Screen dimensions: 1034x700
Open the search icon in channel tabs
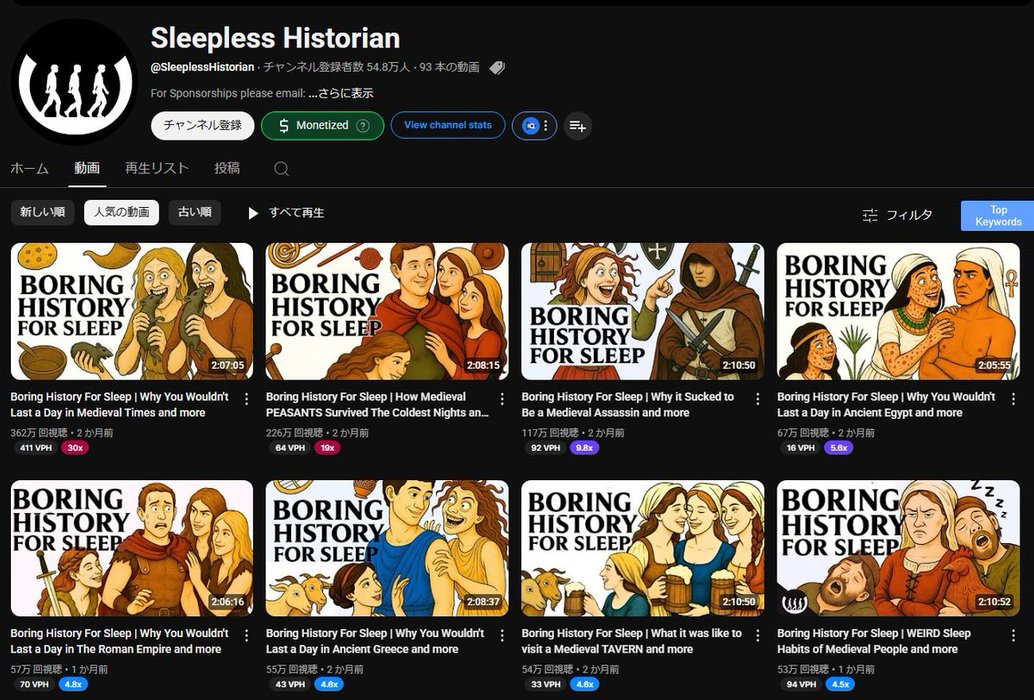tap(281, 169)
